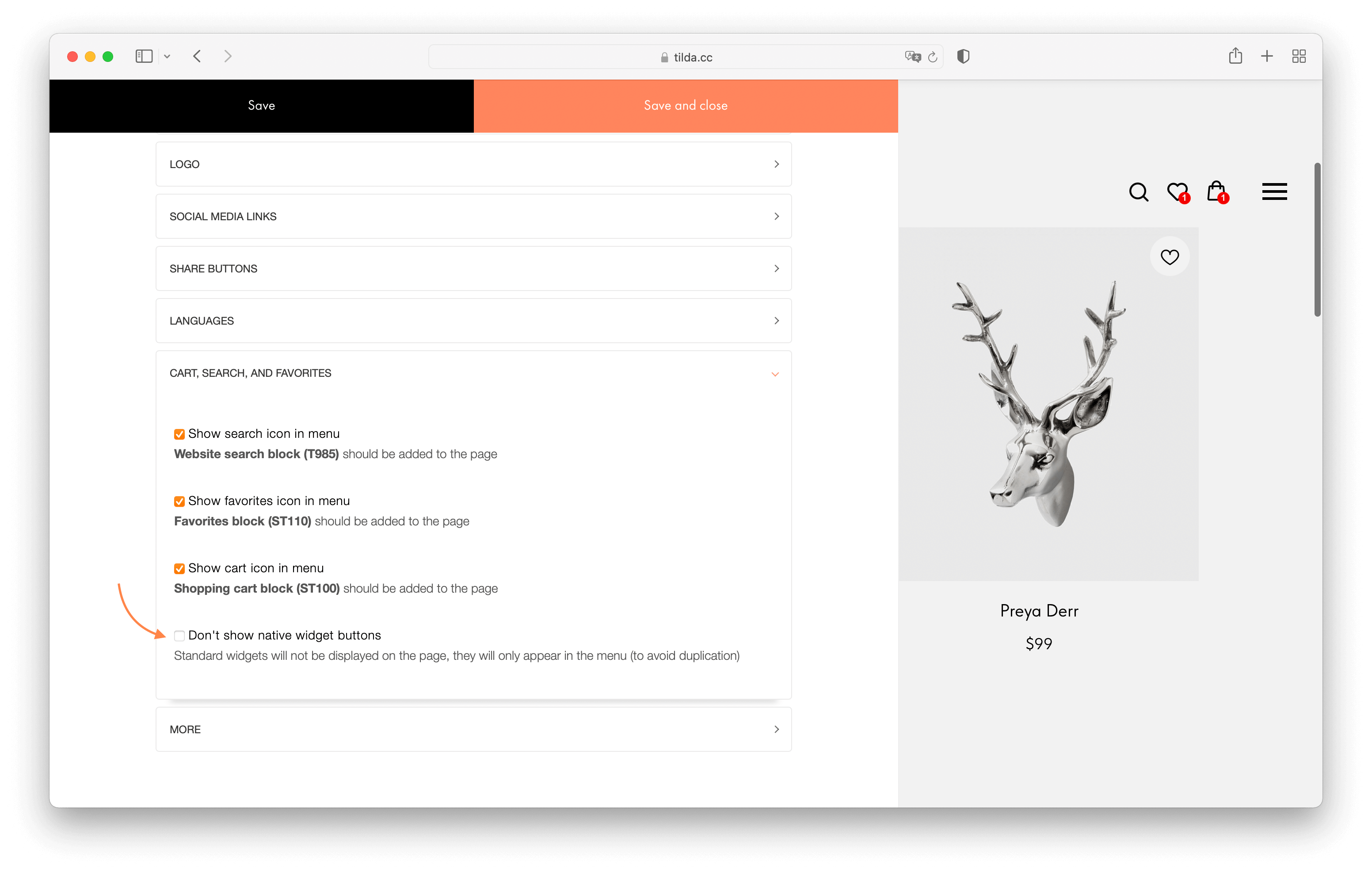Click the heart icon on the product image
This screenshot has height=873, width=1372.
(1170, 257)
